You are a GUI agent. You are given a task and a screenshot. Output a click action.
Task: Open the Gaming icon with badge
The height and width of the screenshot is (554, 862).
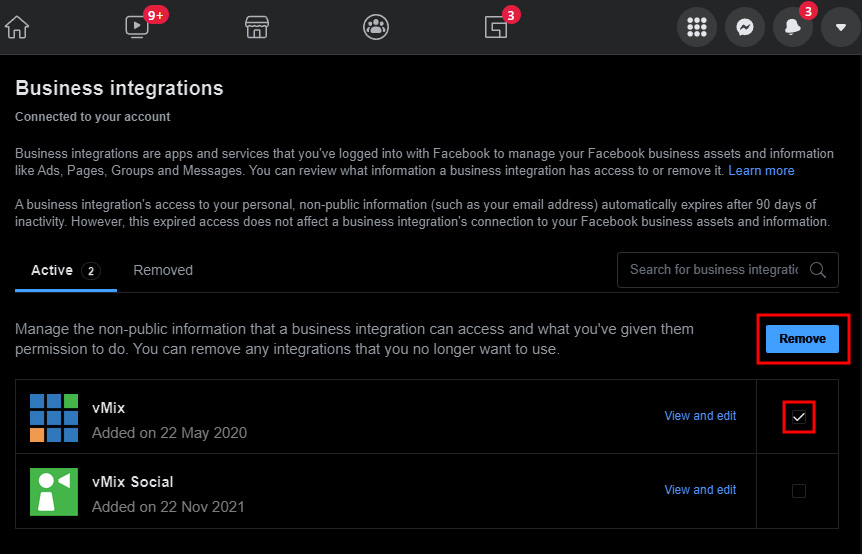click(x=497, y=27)
